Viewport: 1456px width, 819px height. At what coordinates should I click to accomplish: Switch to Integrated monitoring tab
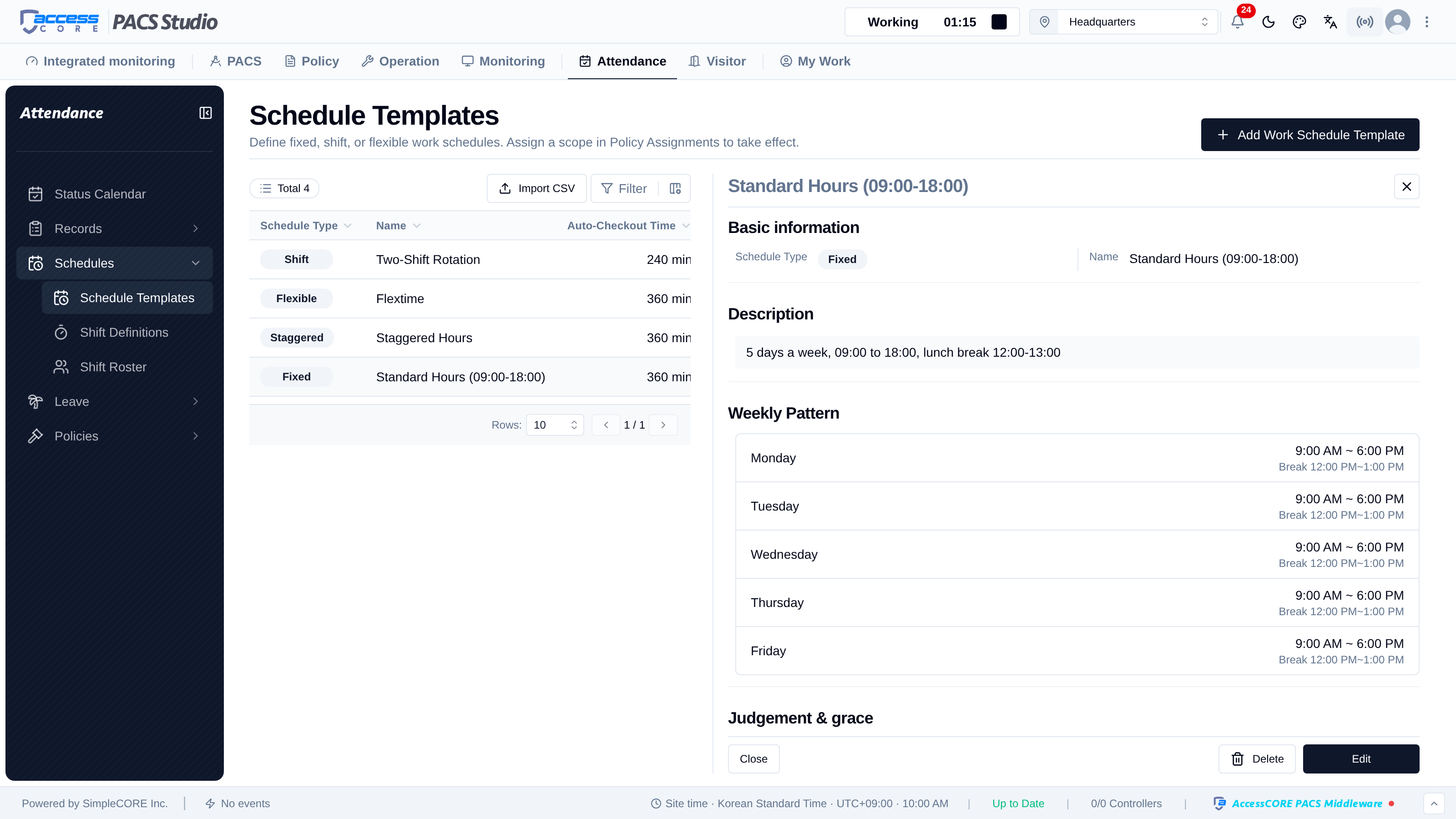pos(101,61)
